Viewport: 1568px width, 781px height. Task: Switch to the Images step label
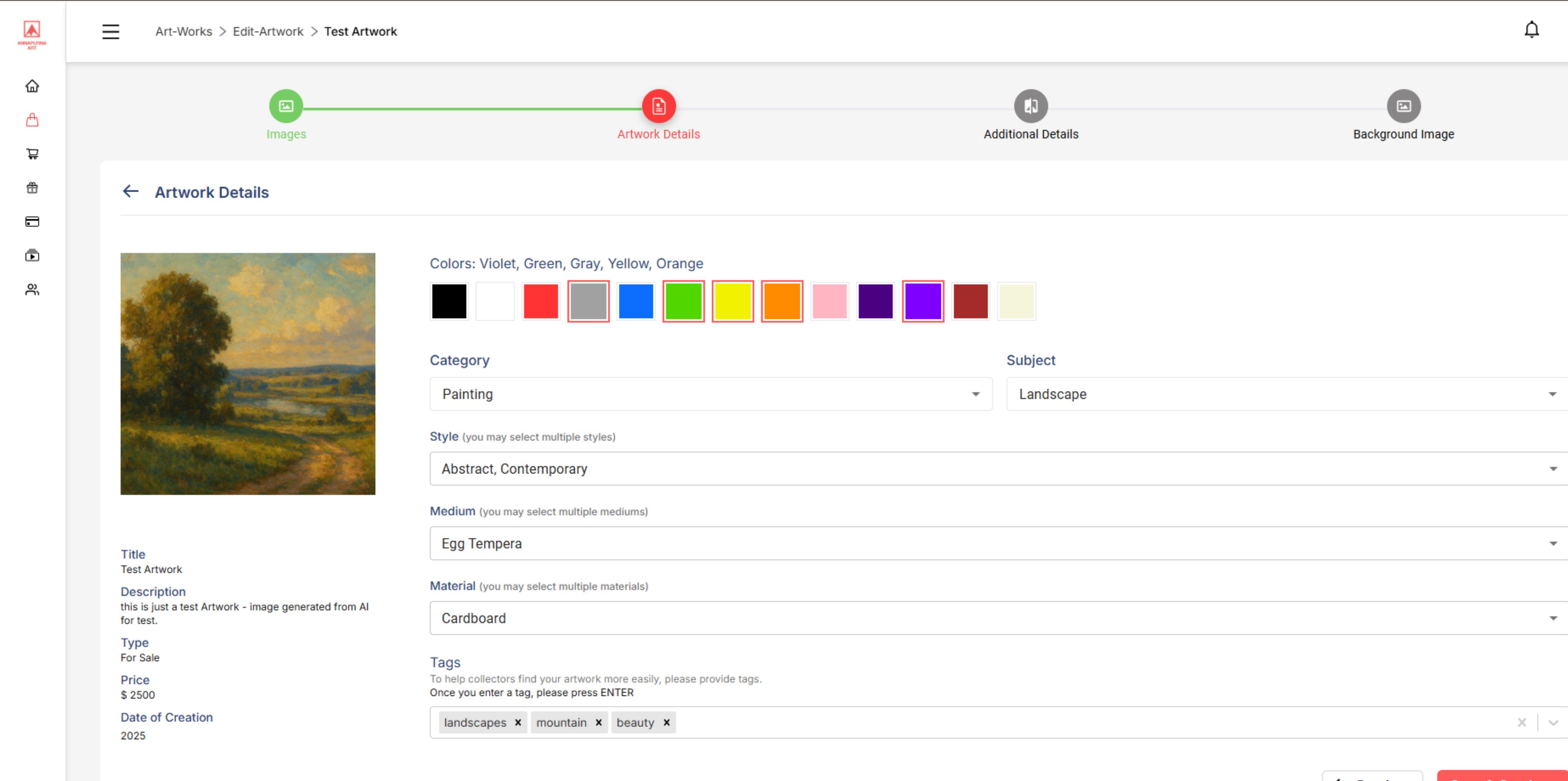tap(286, 135)
